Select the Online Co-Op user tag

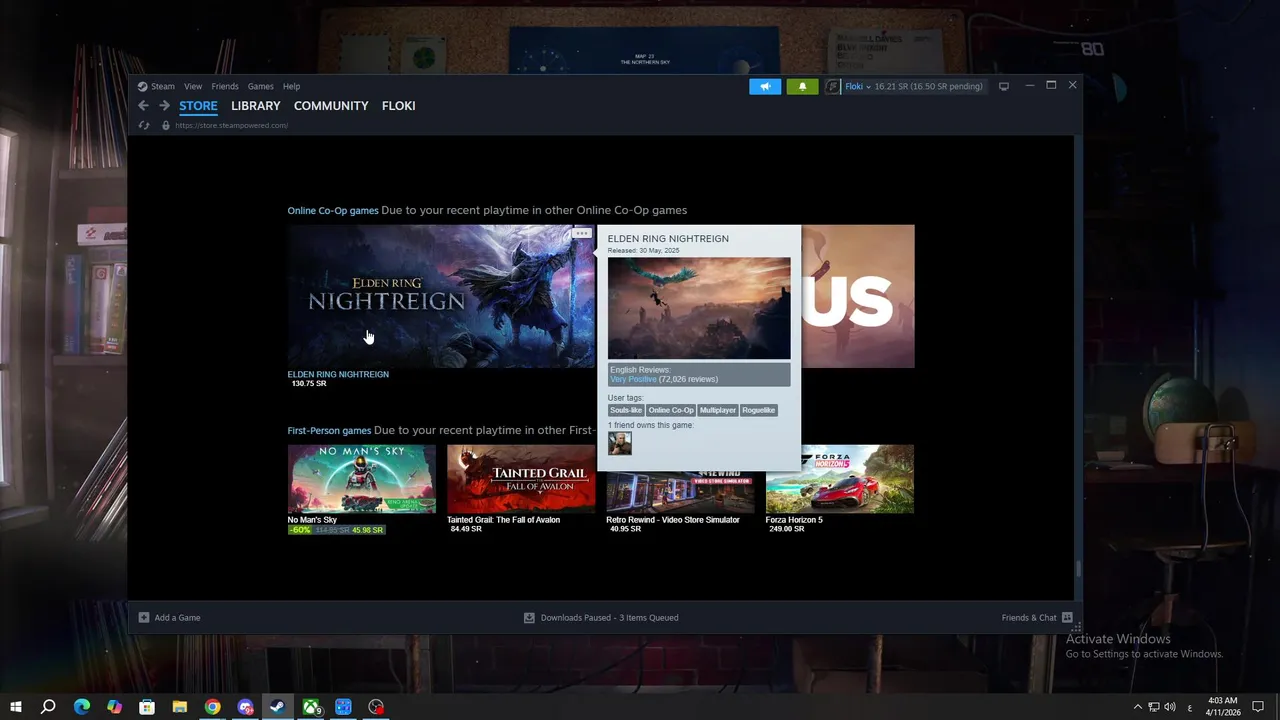tap(671, 410)
